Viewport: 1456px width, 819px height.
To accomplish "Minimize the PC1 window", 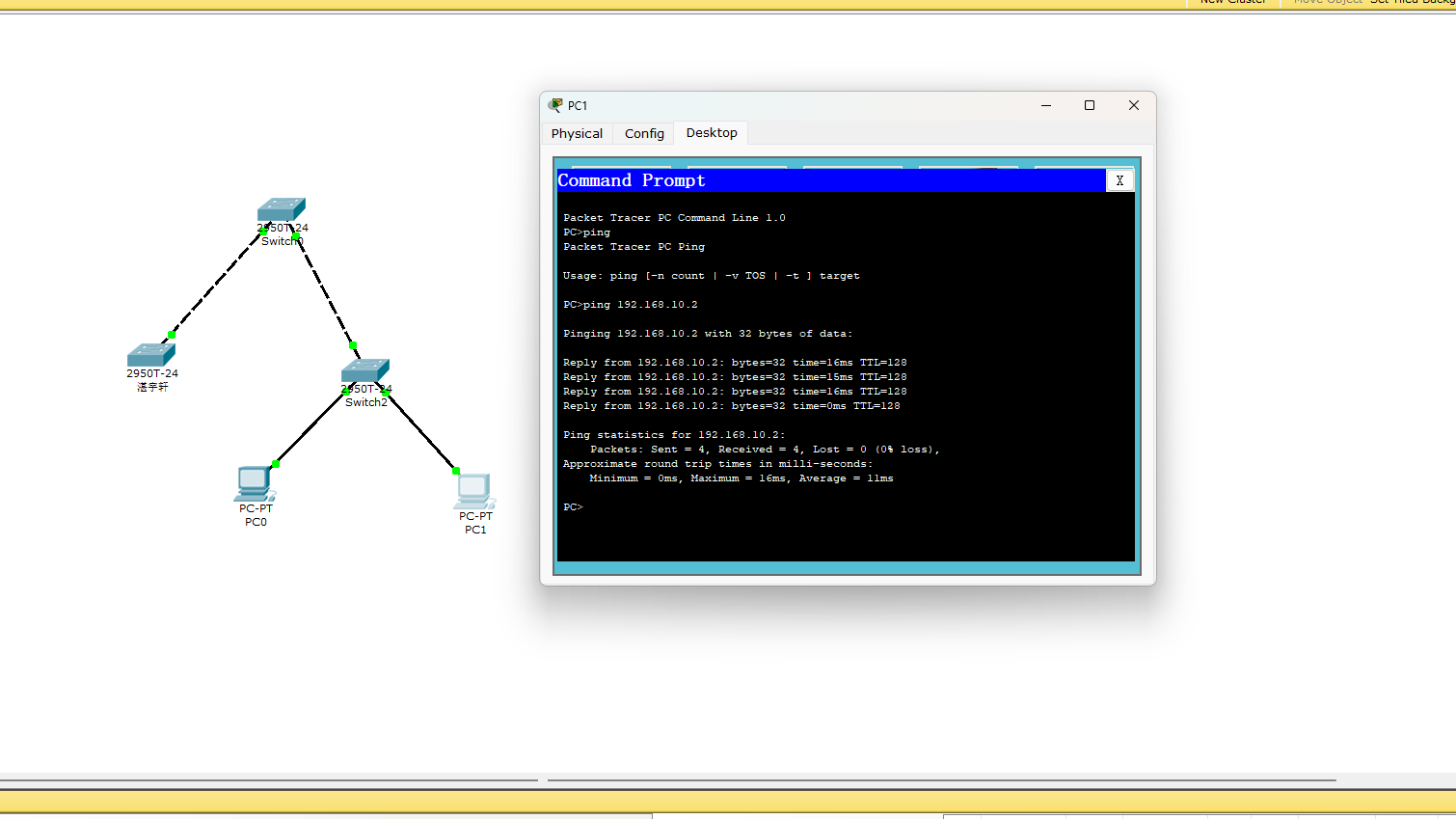I will pyautogui.click(x=1046, y=105).
